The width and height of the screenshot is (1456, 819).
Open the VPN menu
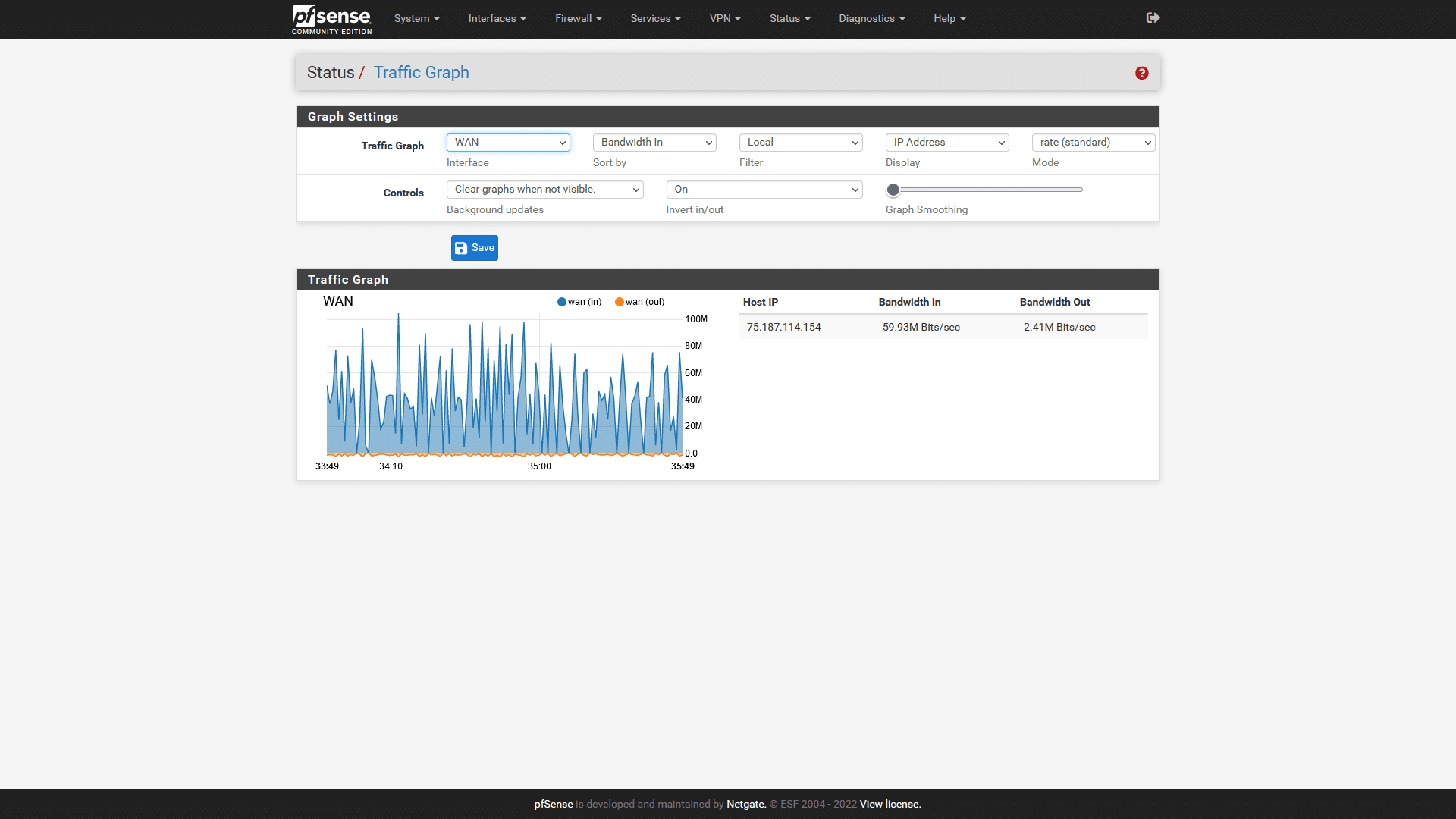coord(726,18)
